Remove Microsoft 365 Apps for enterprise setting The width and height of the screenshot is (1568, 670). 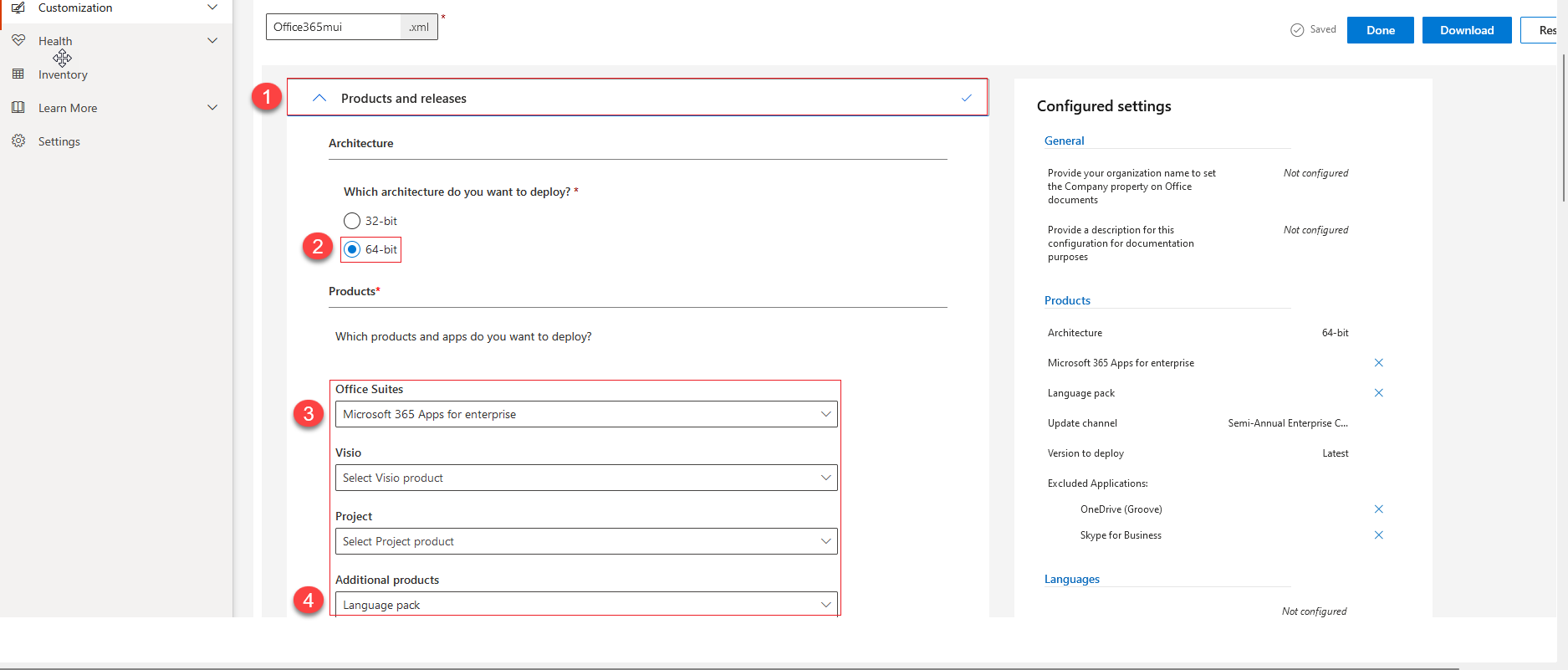click(x=1378, y=362)
